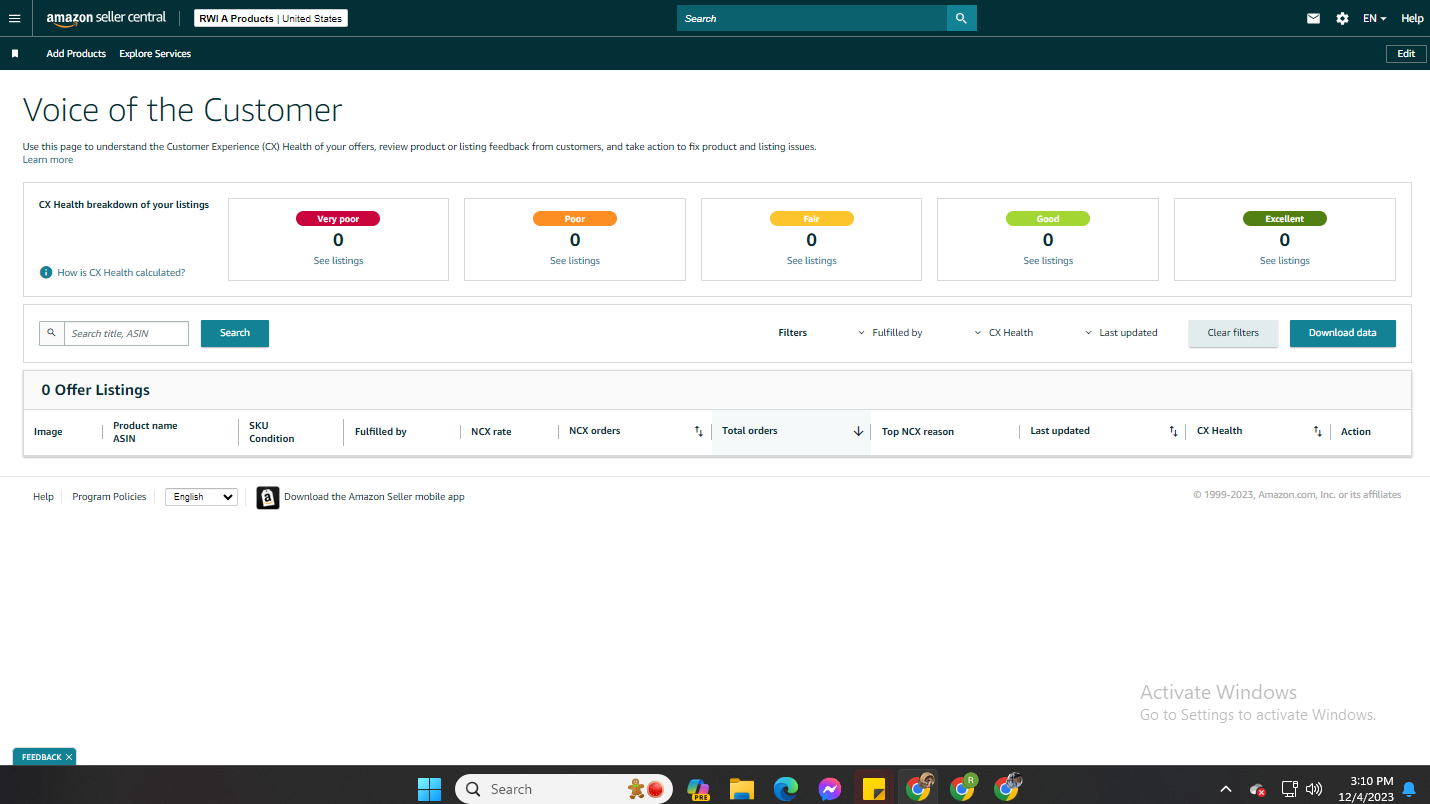Viewport: 1430px width, 804px height.
Task: Click the Amazon Seller app icon in footer
Action: tap(268, 497)
